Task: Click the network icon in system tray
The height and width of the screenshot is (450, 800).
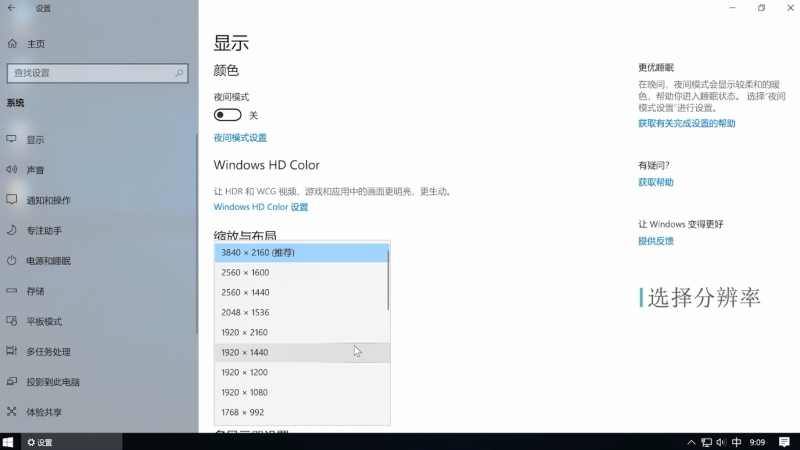Action: (x=707, y=442)
